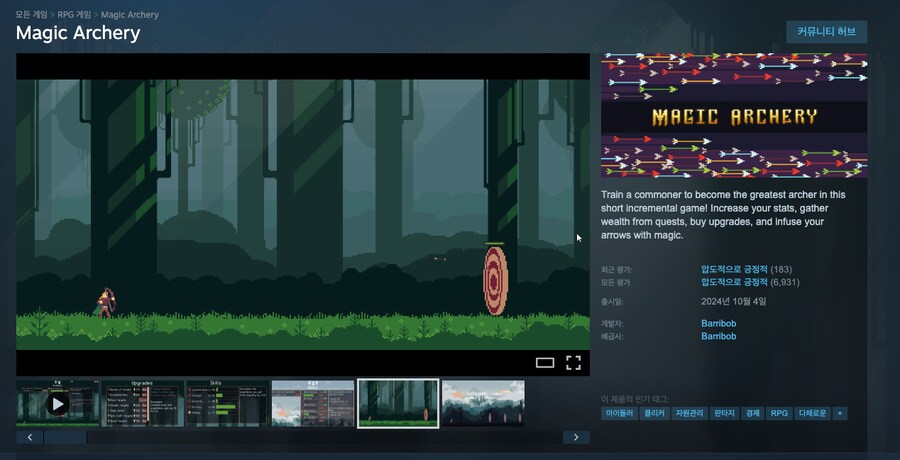Open the RPG 게임 breadcrumb link
Image resolution: width=900 pixels, height=460 pixels.
tap(75, 15)
